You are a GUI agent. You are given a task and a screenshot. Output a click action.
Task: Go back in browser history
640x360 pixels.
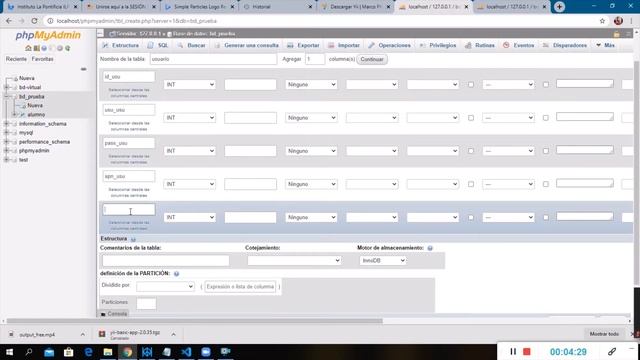pyautogui.click(x=9, y=21)
